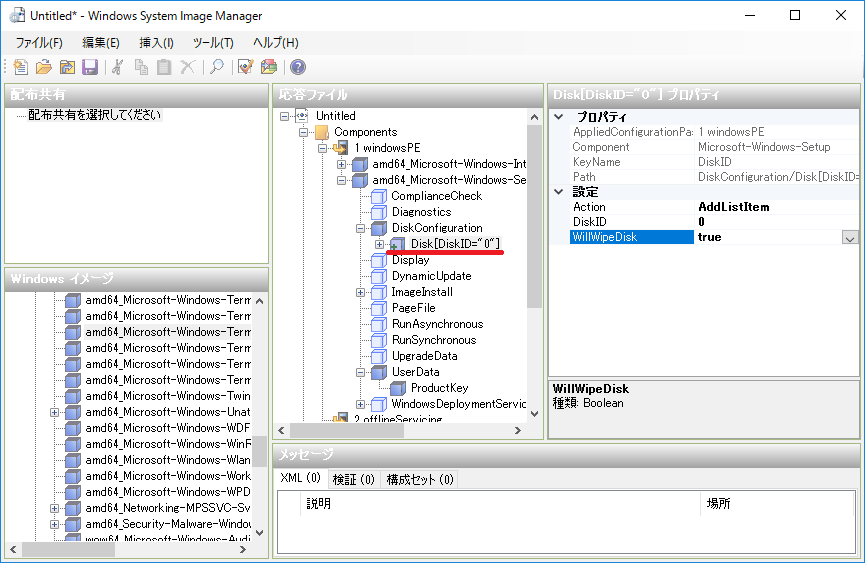The height and width of the screenshot is (563, 865).
Task: Expand the ImageInstall node
Action: click(x=360, y=292)
